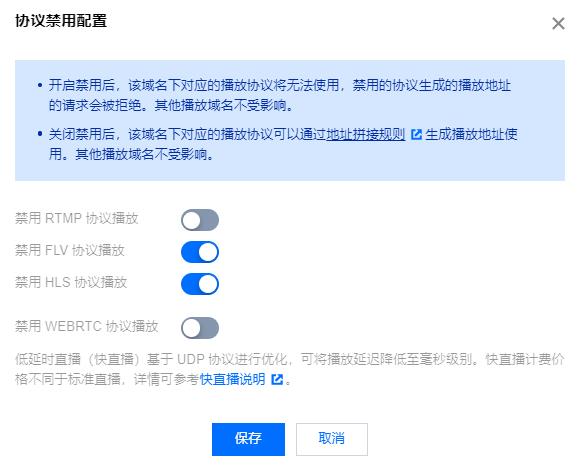Screen dimensions: 587x465
Task: Click the 协议禁用配置 dialog title
Action: click(61, 21)
